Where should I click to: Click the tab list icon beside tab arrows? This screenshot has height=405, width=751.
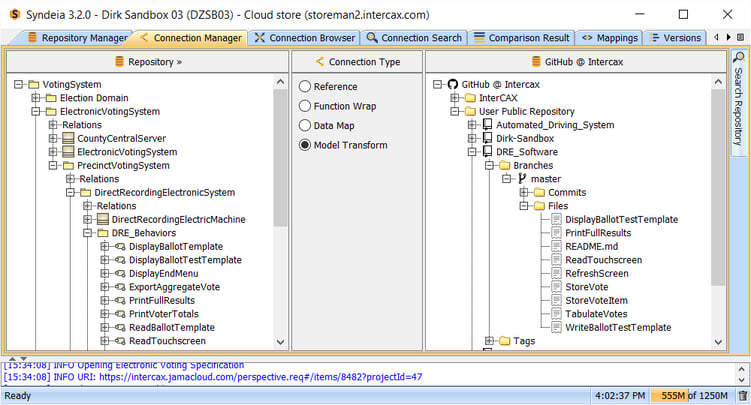[x=740, y=37]
